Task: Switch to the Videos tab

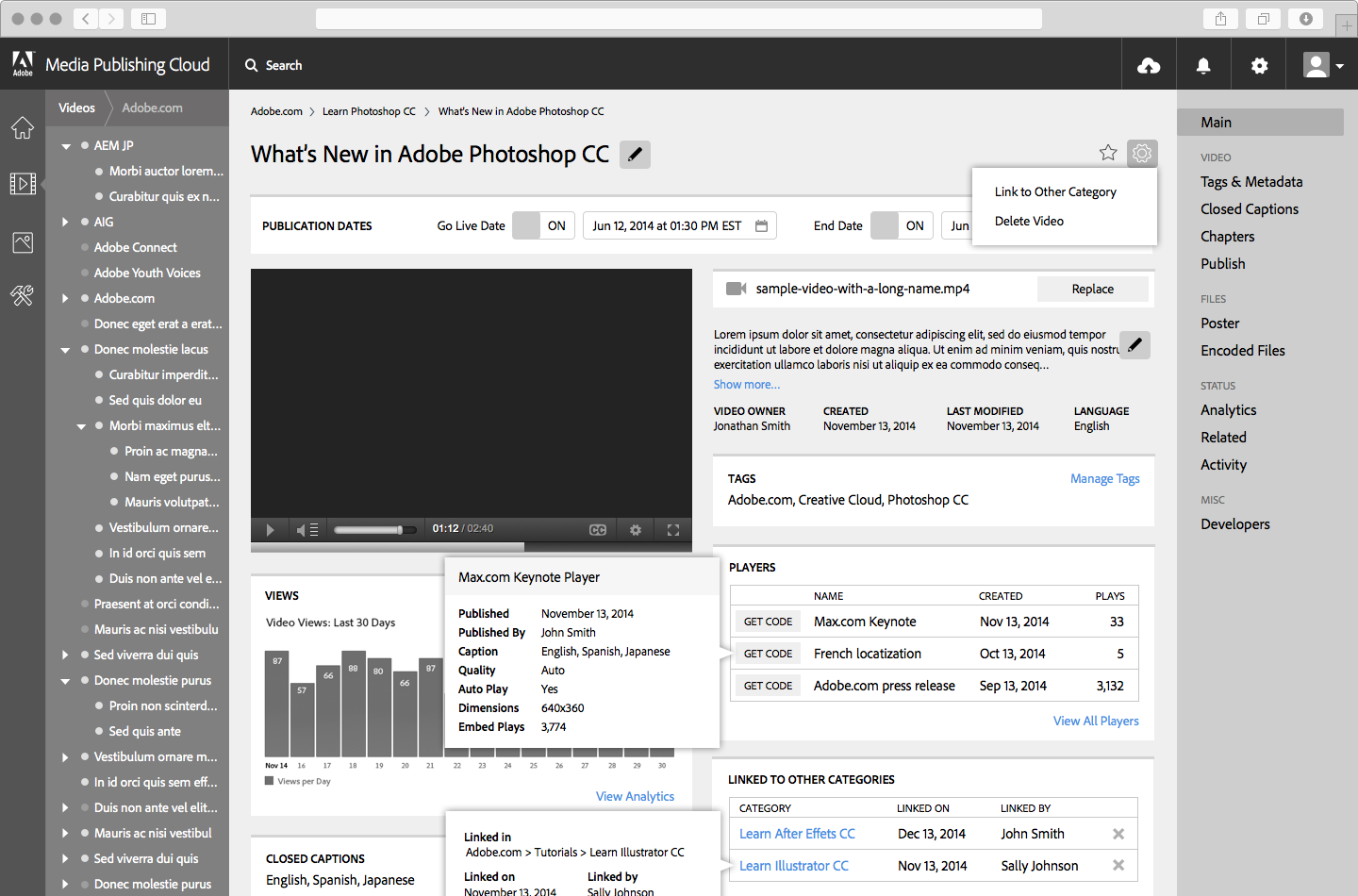Action: coord(76,108)
